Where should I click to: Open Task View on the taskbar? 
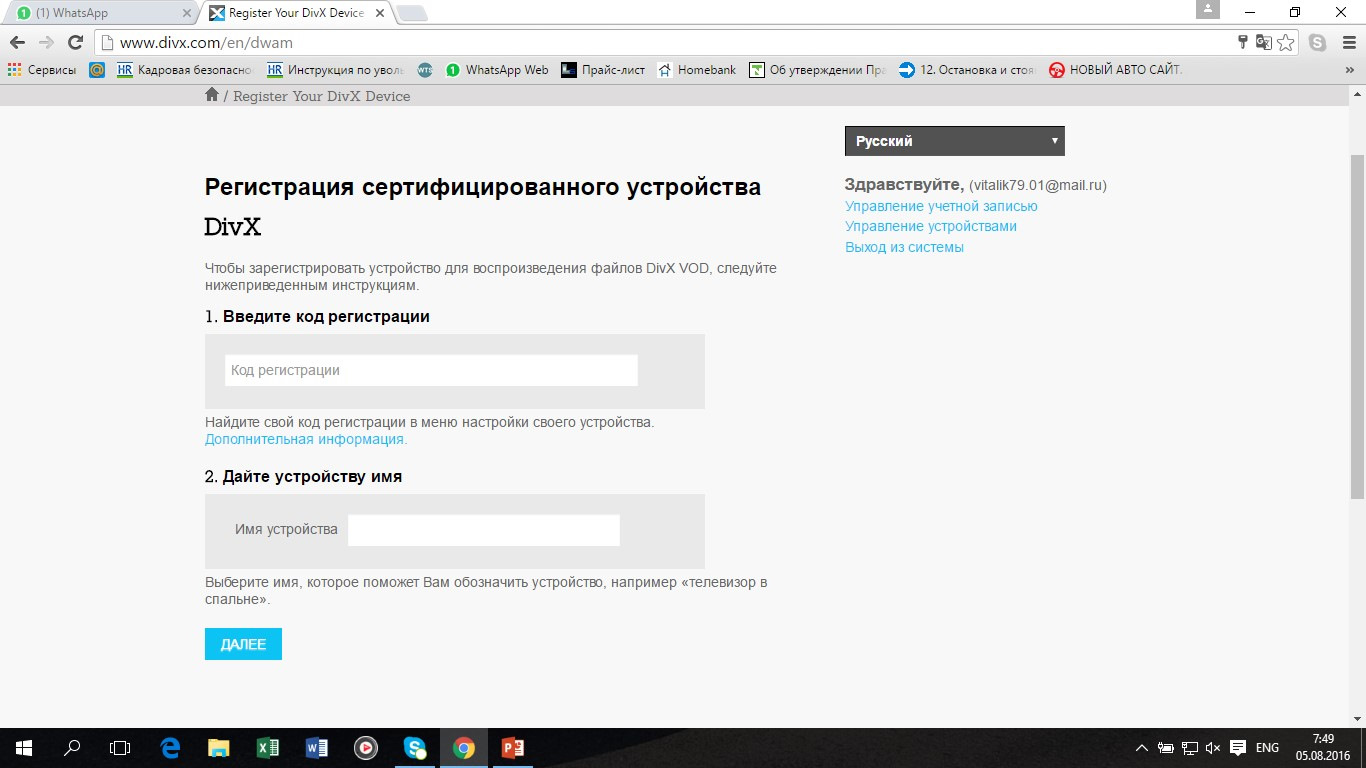click(x=120, y=747)
